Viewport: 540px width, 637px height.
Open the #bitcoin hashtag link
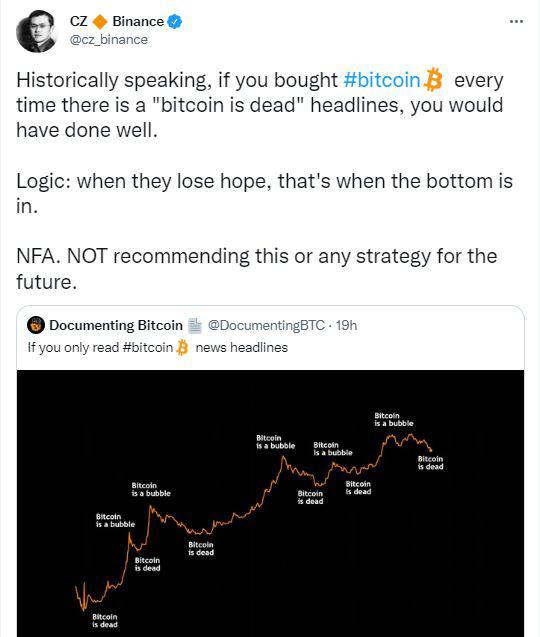382,80
